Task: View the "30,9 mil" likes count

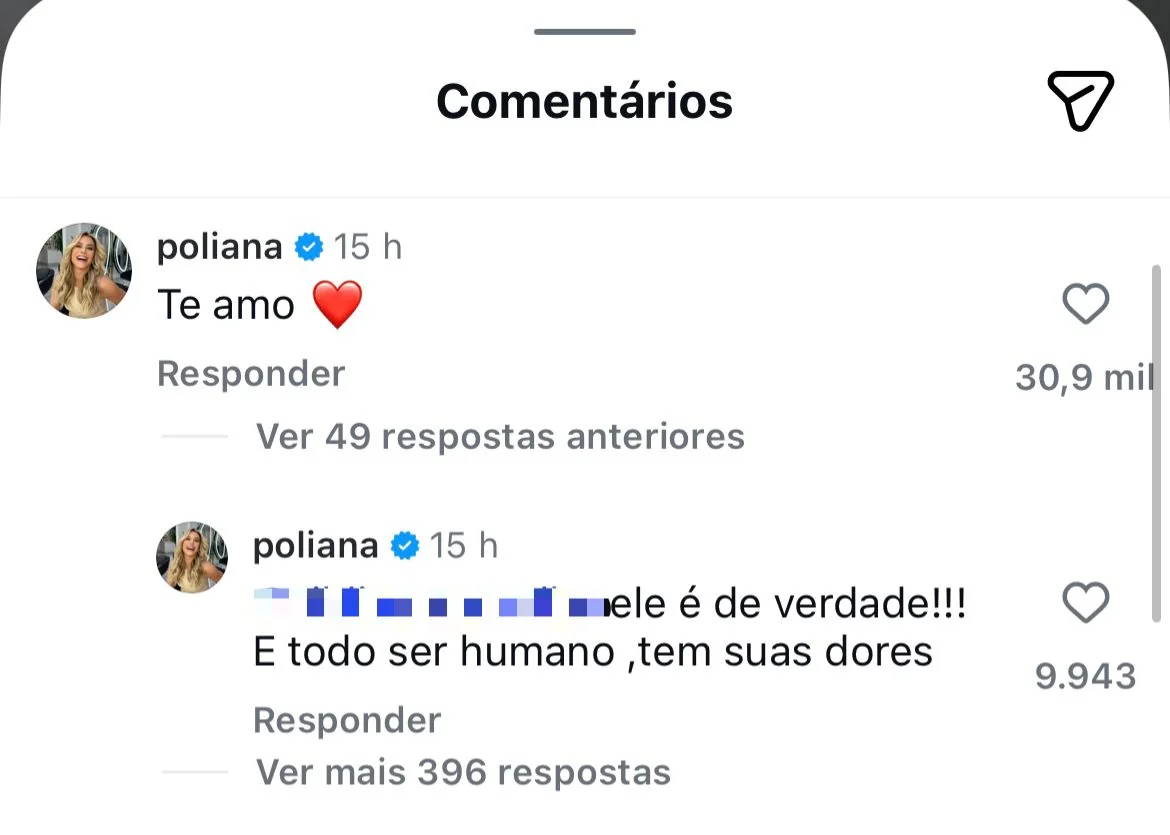Action: click(x=1084, y=377)
